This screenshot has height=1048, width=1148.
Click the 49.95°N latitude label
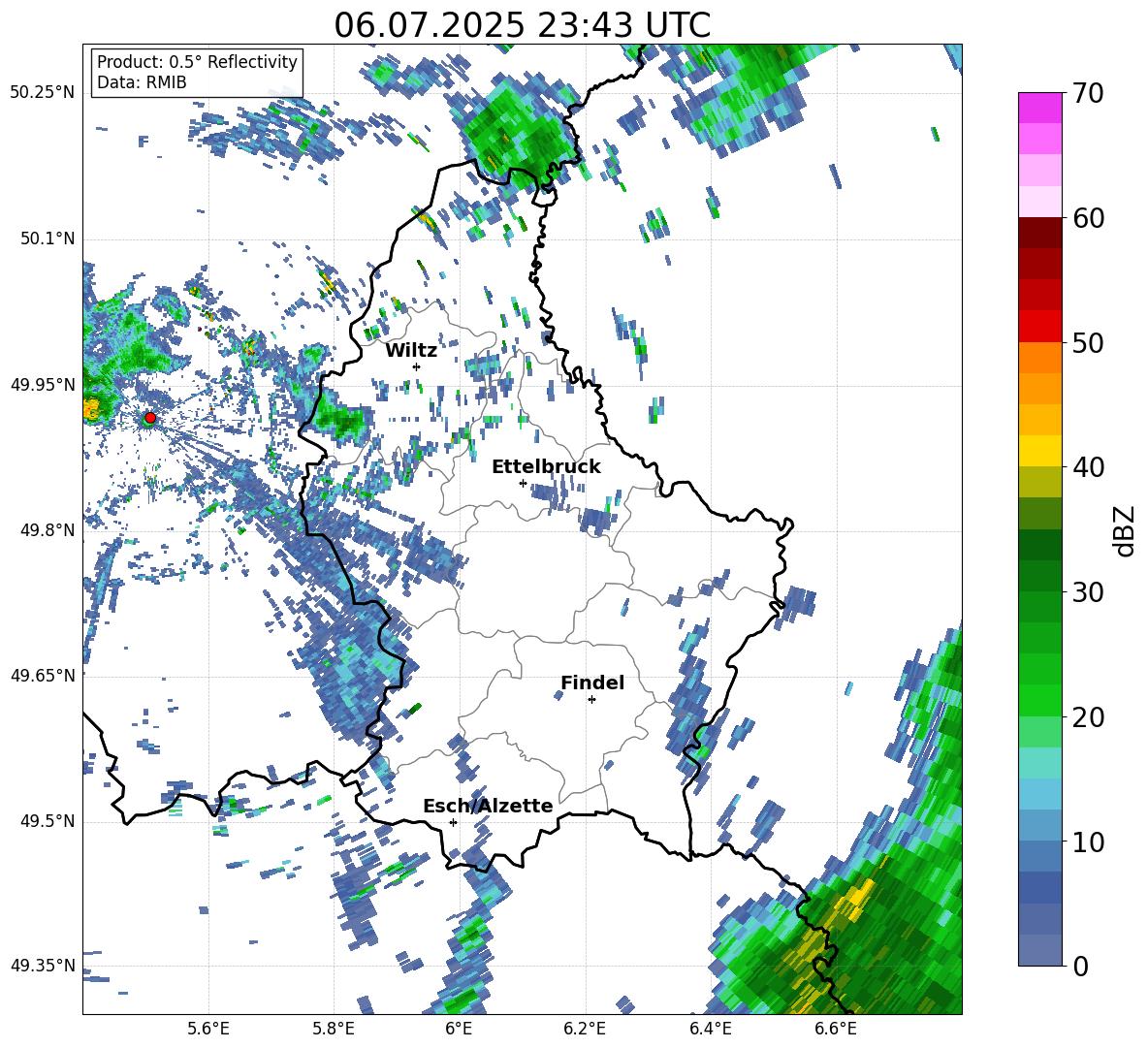click(x=43, y=384)
